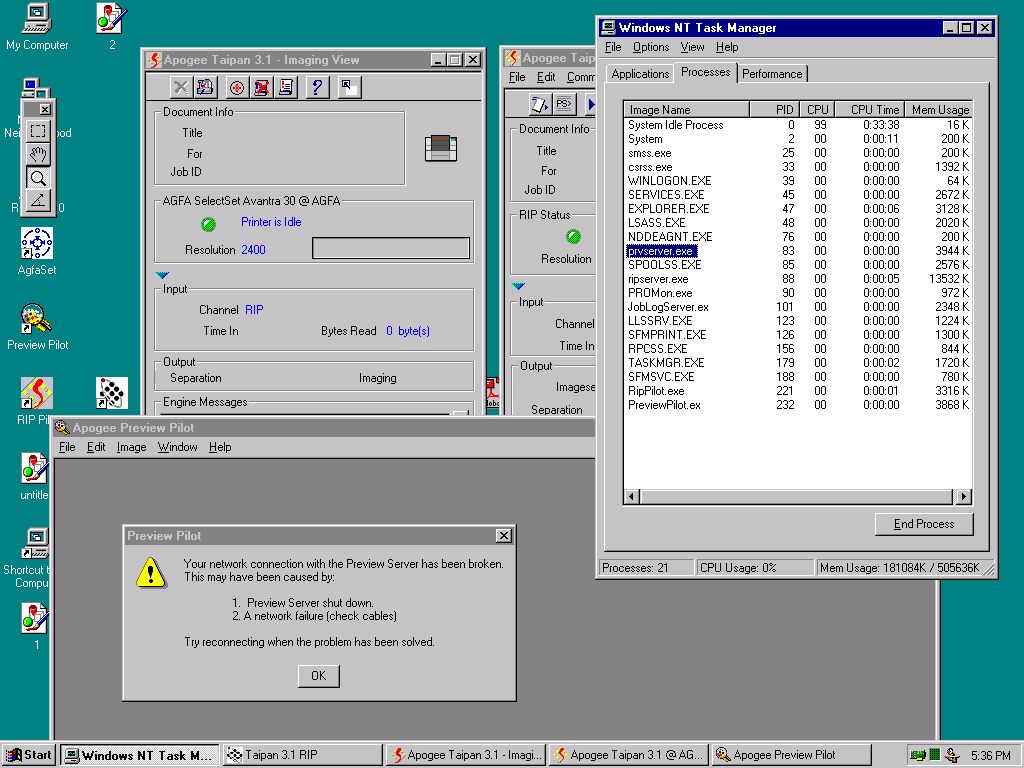
Task: Select the desktop icon labeled 1
Action: coord(36,626)
